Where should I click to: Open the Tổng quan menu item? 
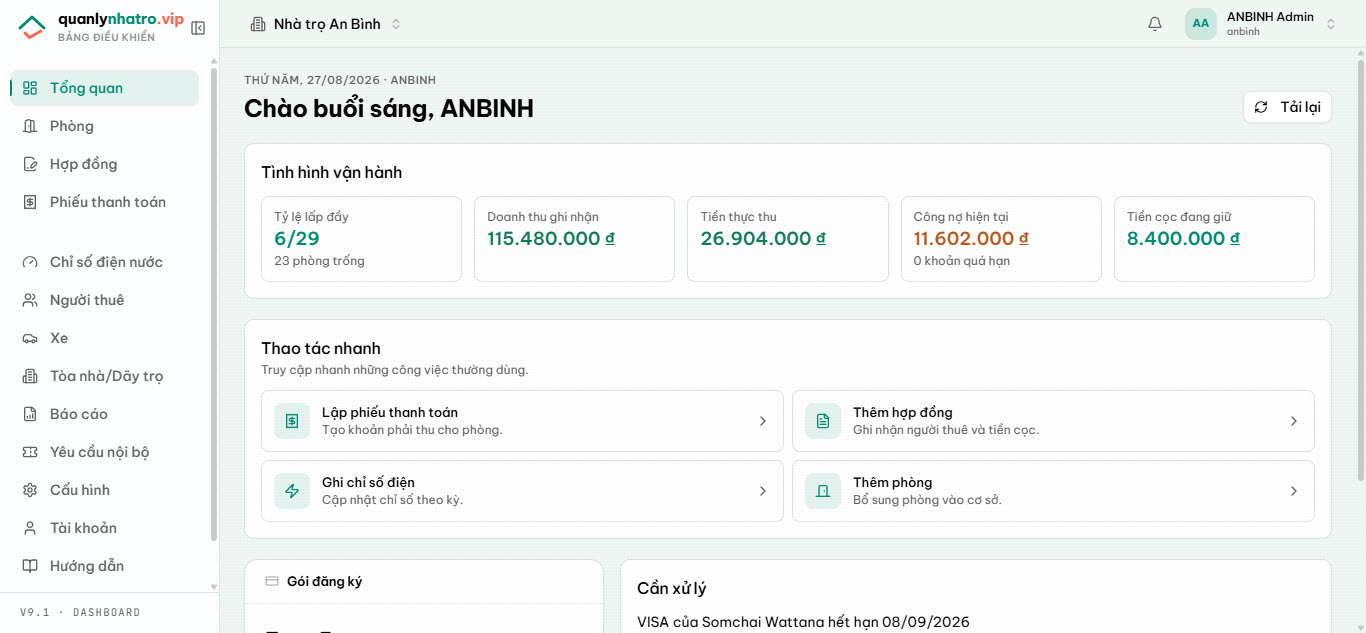104,88
